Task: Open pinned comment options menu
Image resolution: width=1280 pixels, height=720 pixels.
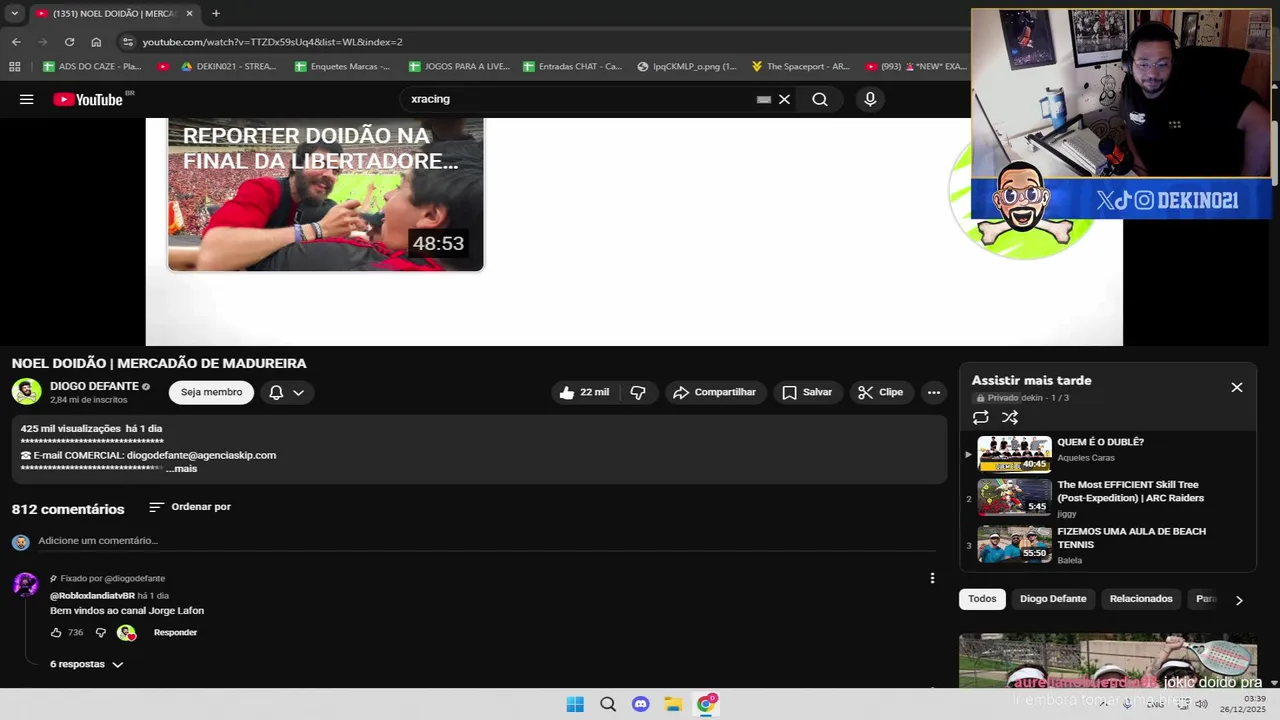Action: click(932, 578)
